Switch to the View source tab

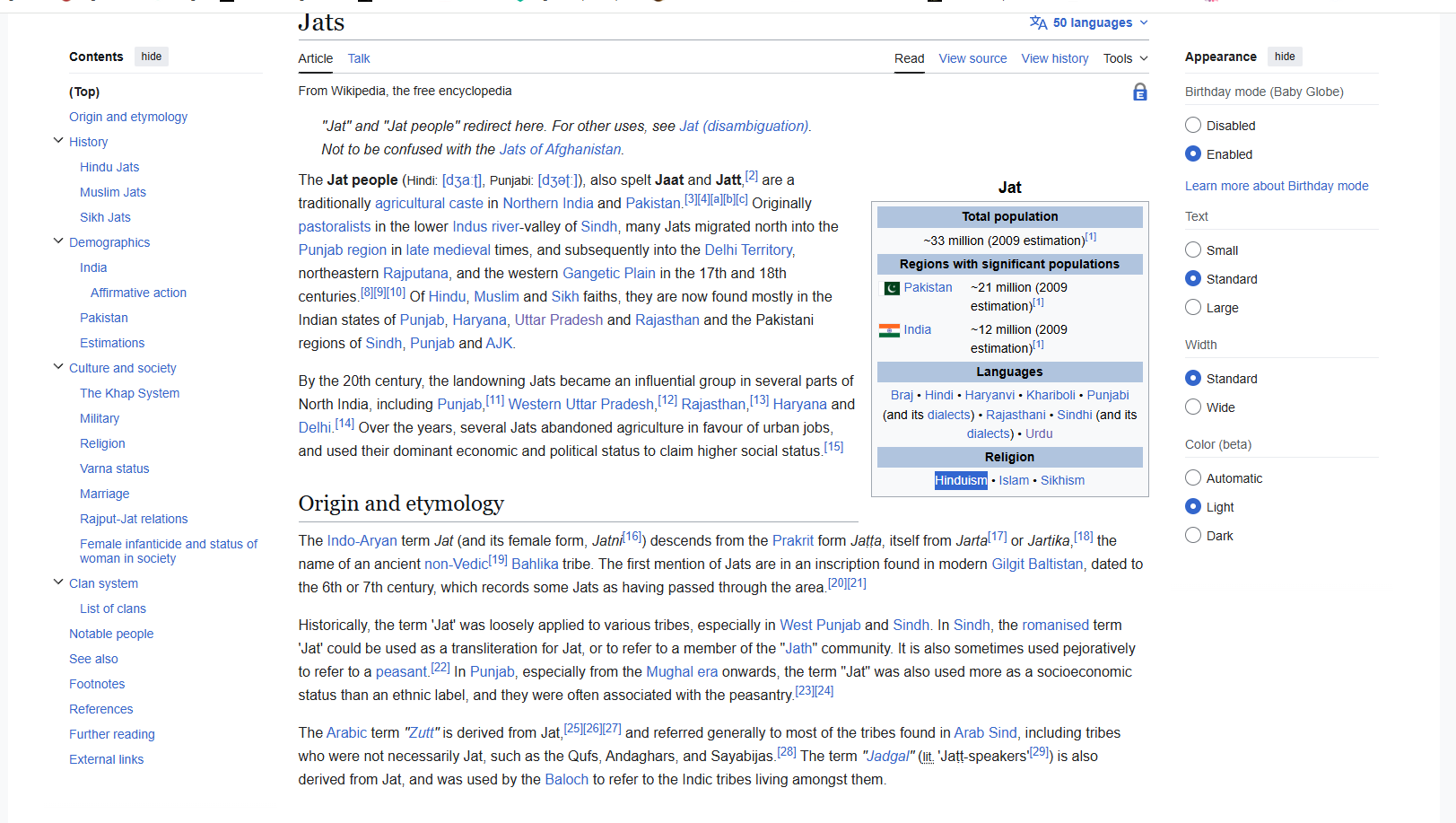pyautogui.click(x=972, y=58)
